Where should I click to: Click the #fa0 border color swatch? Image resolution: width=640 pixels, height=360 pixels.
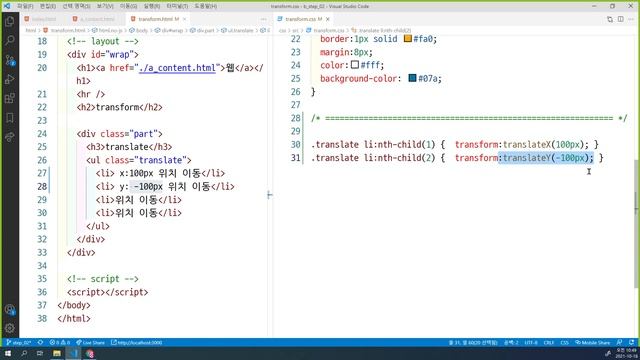407,38
